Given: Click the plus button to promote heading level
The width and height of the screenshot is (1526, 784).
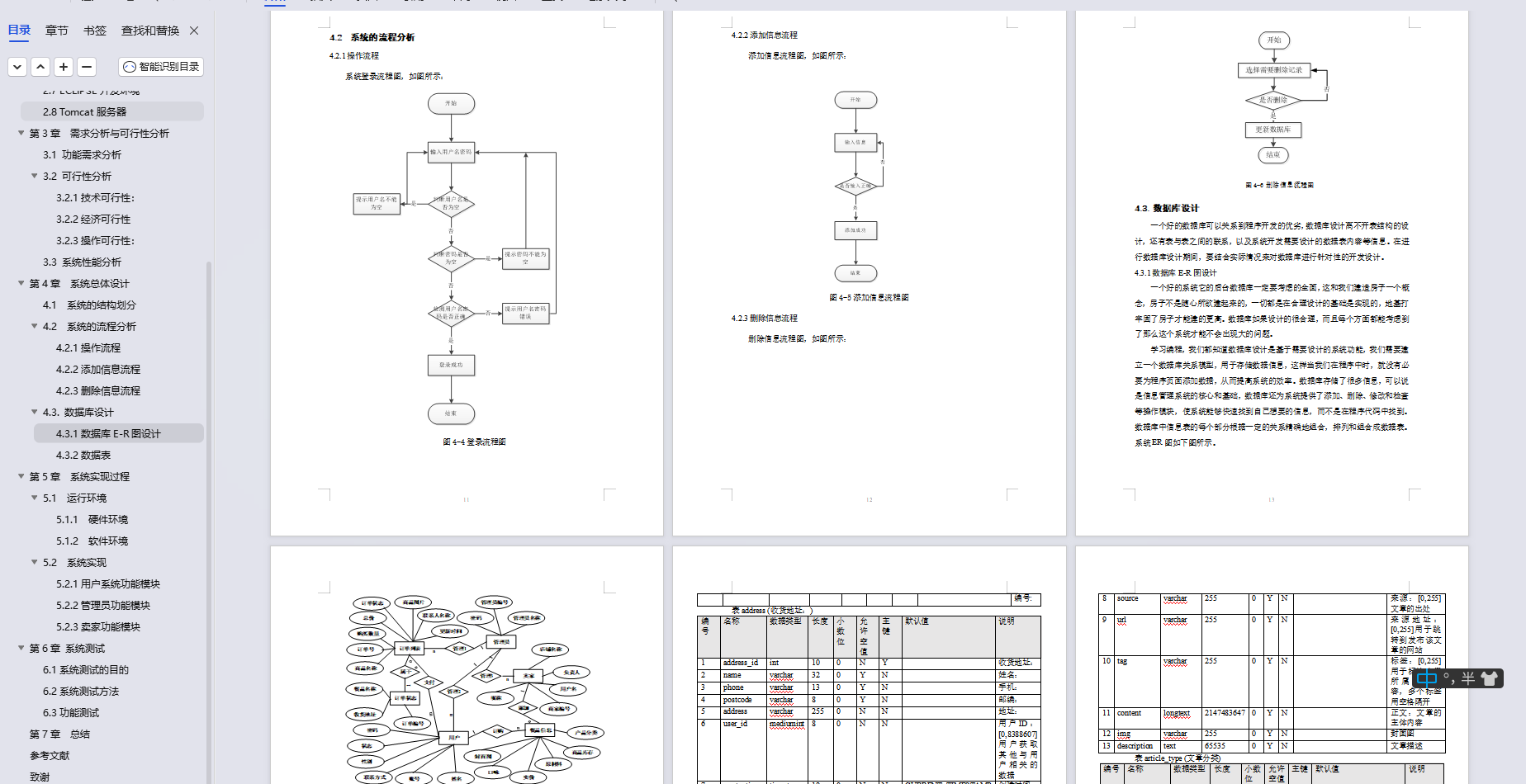Looking at the screenshot, I should point(64,67).
